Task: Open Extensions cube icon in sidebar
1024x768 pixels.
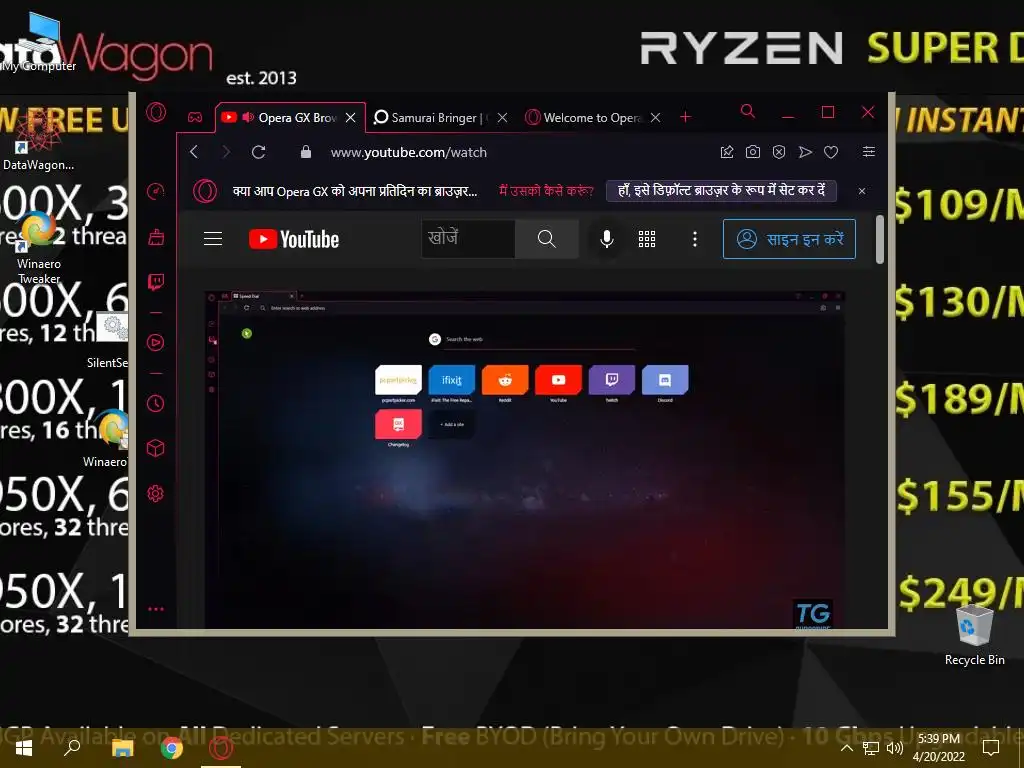Action: (x=155, y=448)
